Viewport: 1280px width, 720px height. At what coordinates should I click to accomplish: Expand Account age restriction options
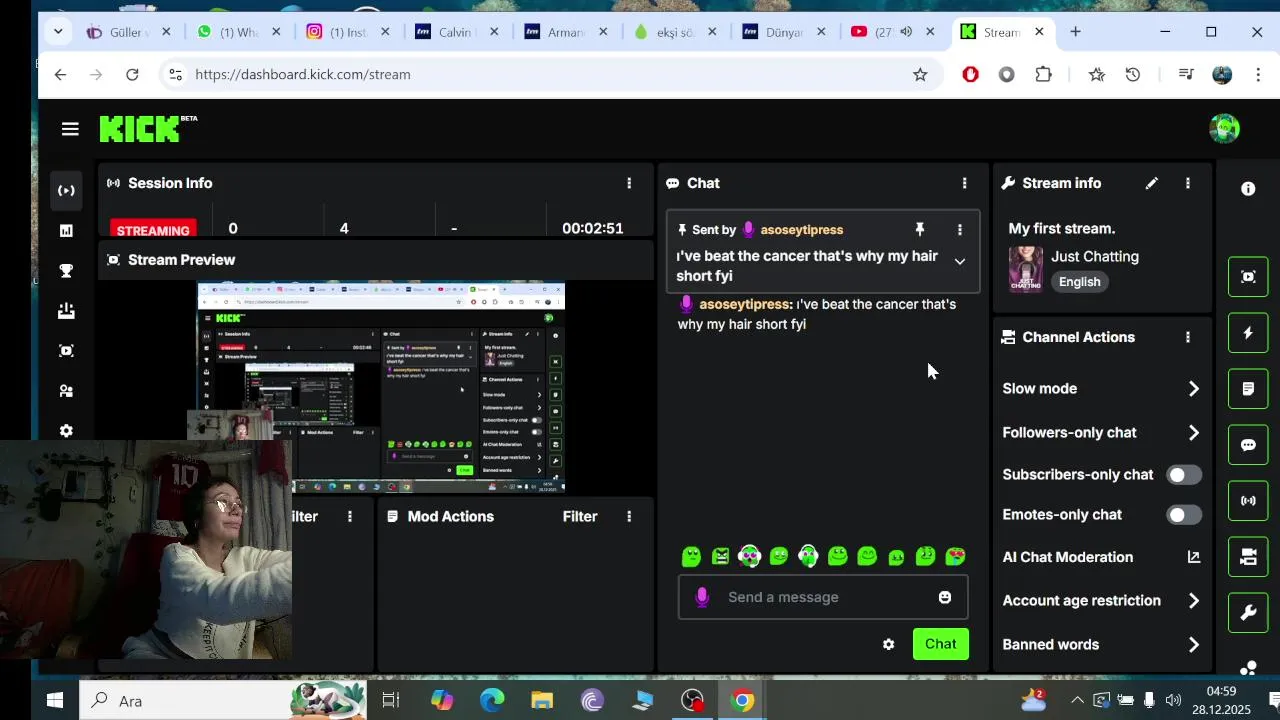click(1193, 601)
